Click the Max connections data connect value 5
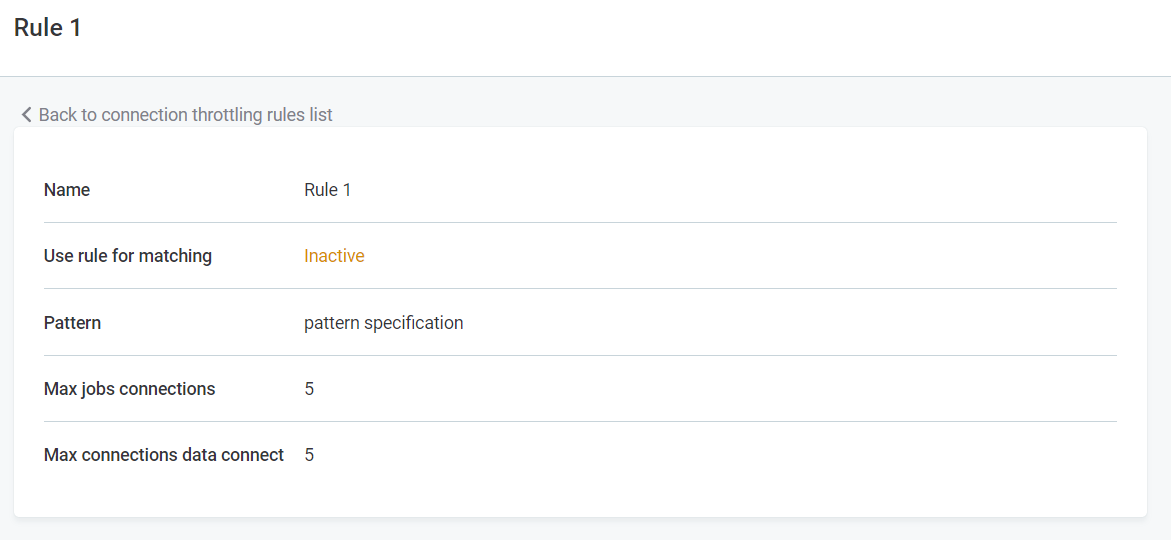This screenshot has height=540, width=1171. (x=309, y=455)
